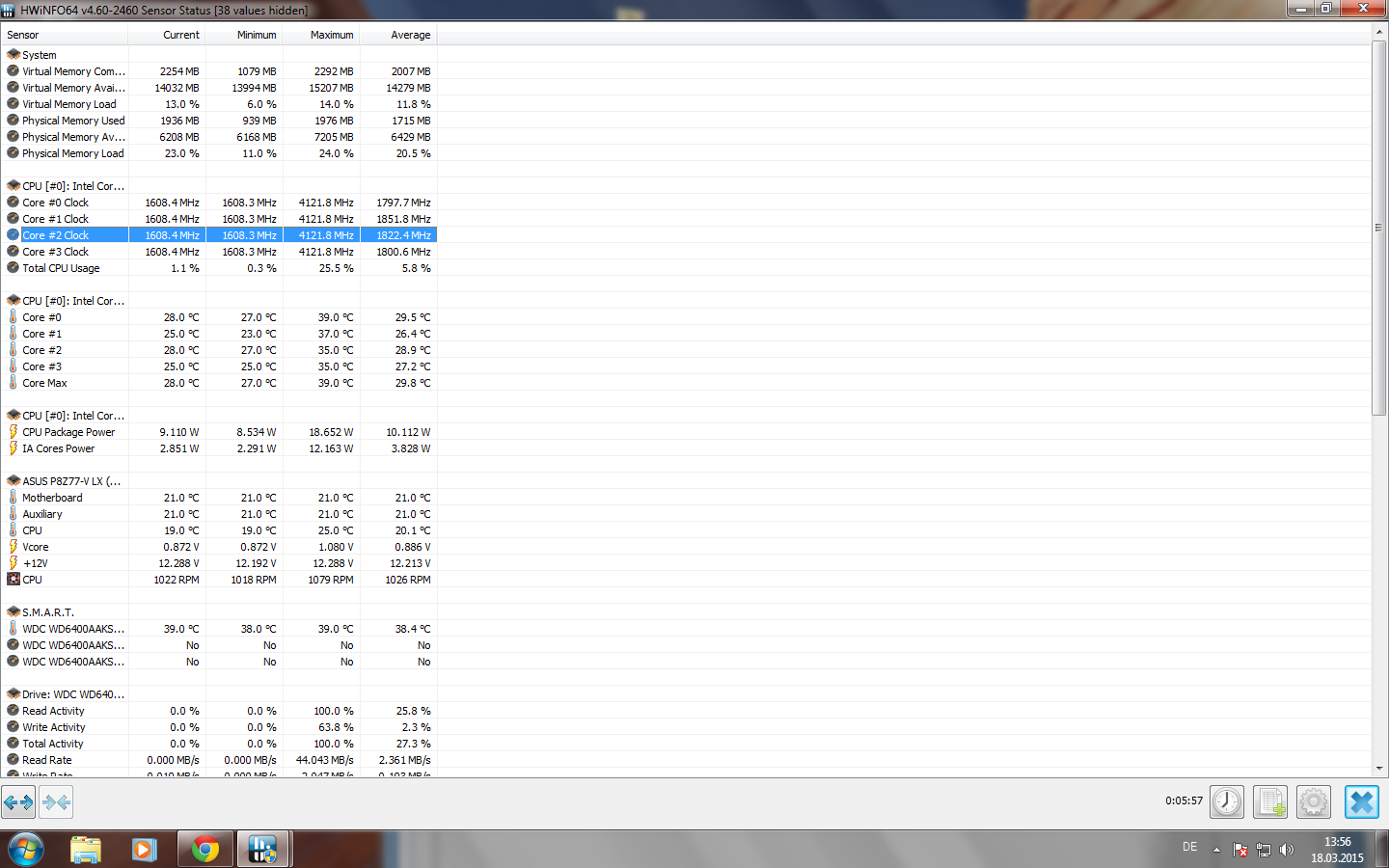
Task: Click DE language indicator in taskbar
Action: point(1190,847)
